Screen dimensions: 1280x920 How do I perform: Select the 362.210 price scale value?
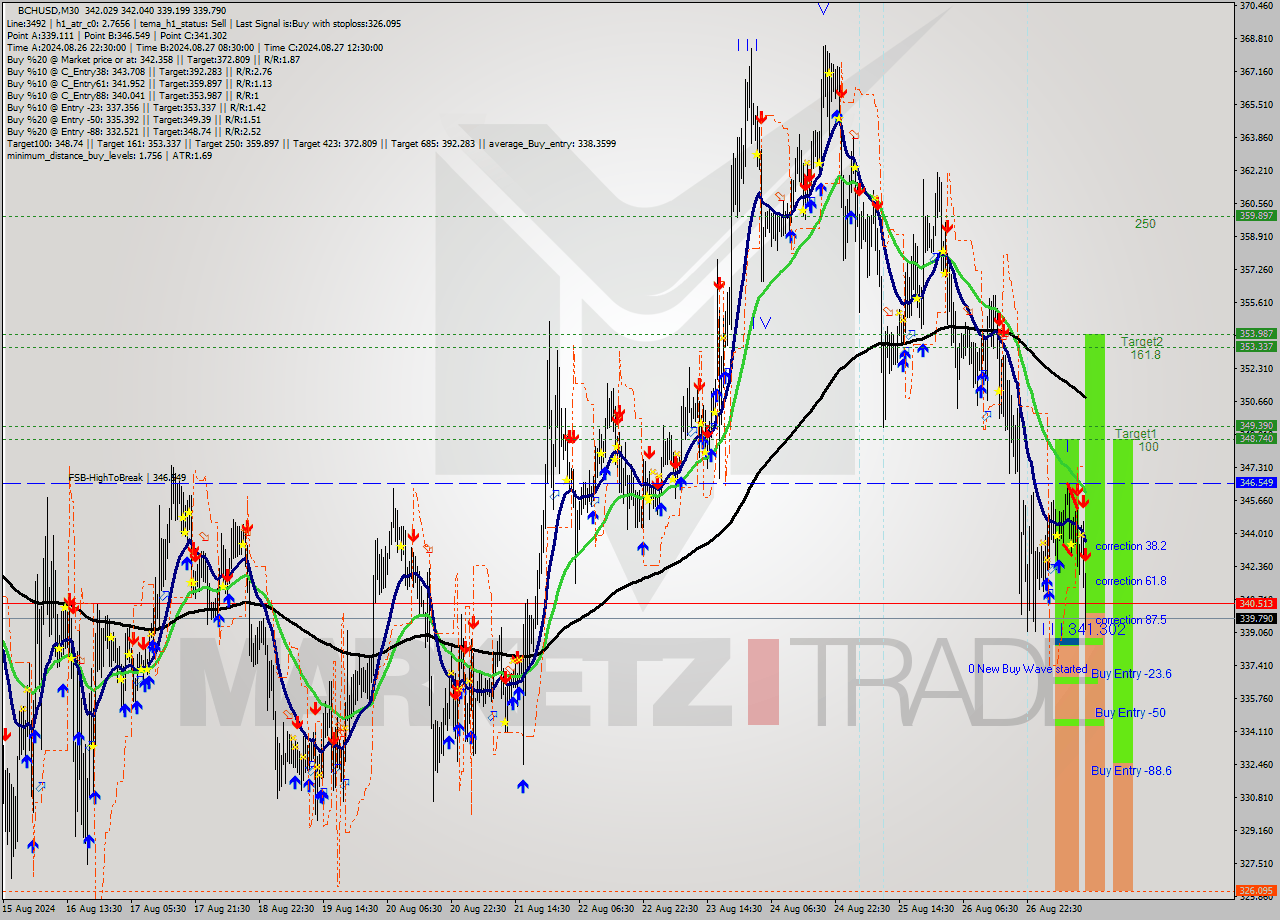coord(1256,171)
